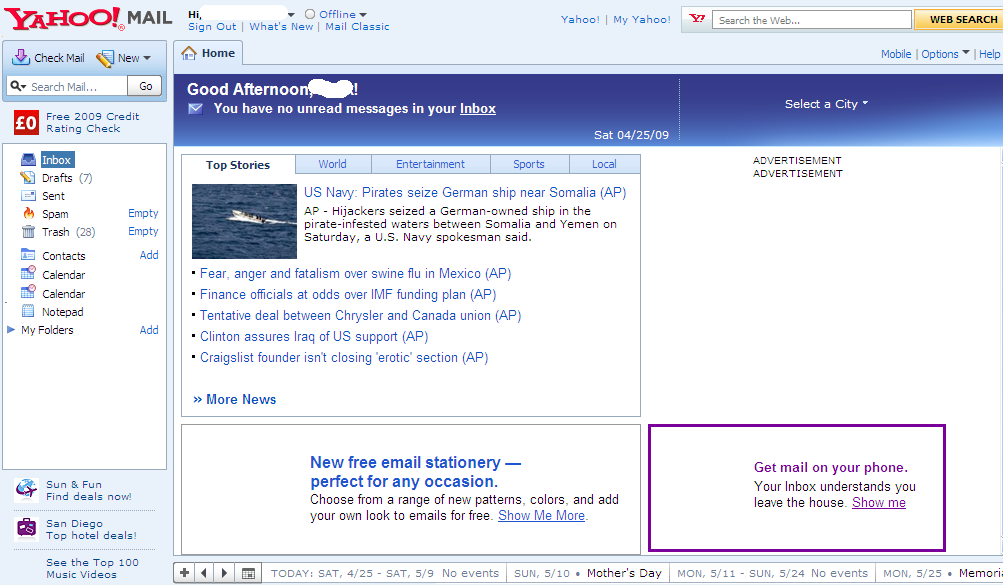Click the envelope icon beside unread messages
Viewport: 1003px width, 585px height.
pyautogui.click(x=196, y=109)
